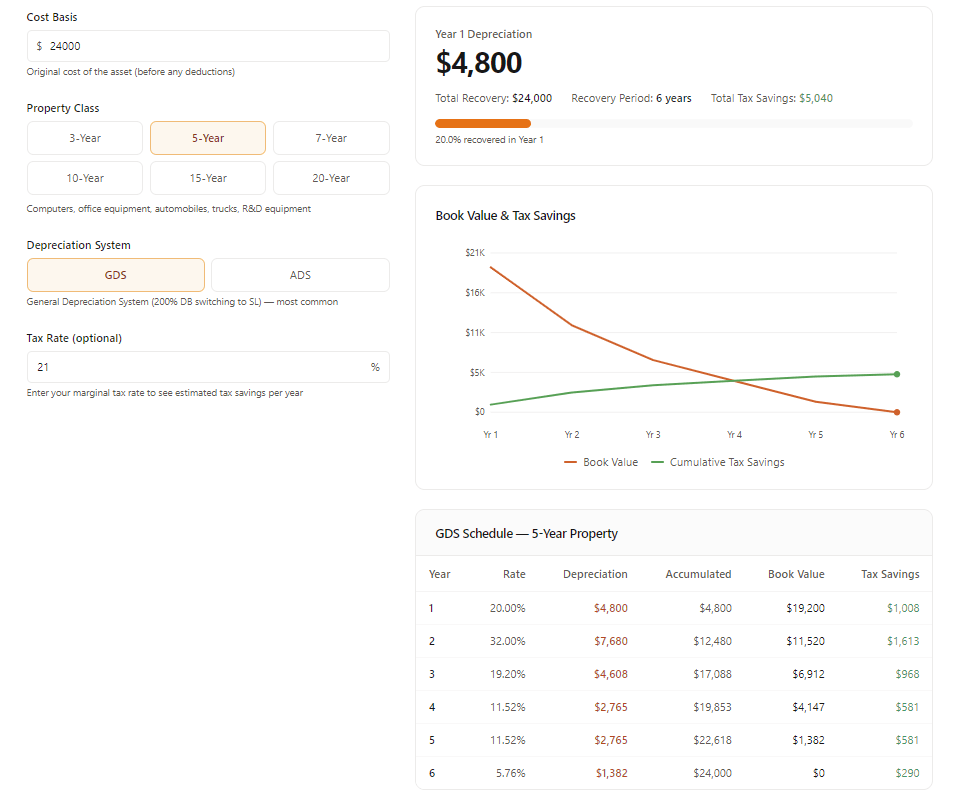This screenshot has width=956, height=801.
Task: Click the Book Value column header
Action: point(796,574)
